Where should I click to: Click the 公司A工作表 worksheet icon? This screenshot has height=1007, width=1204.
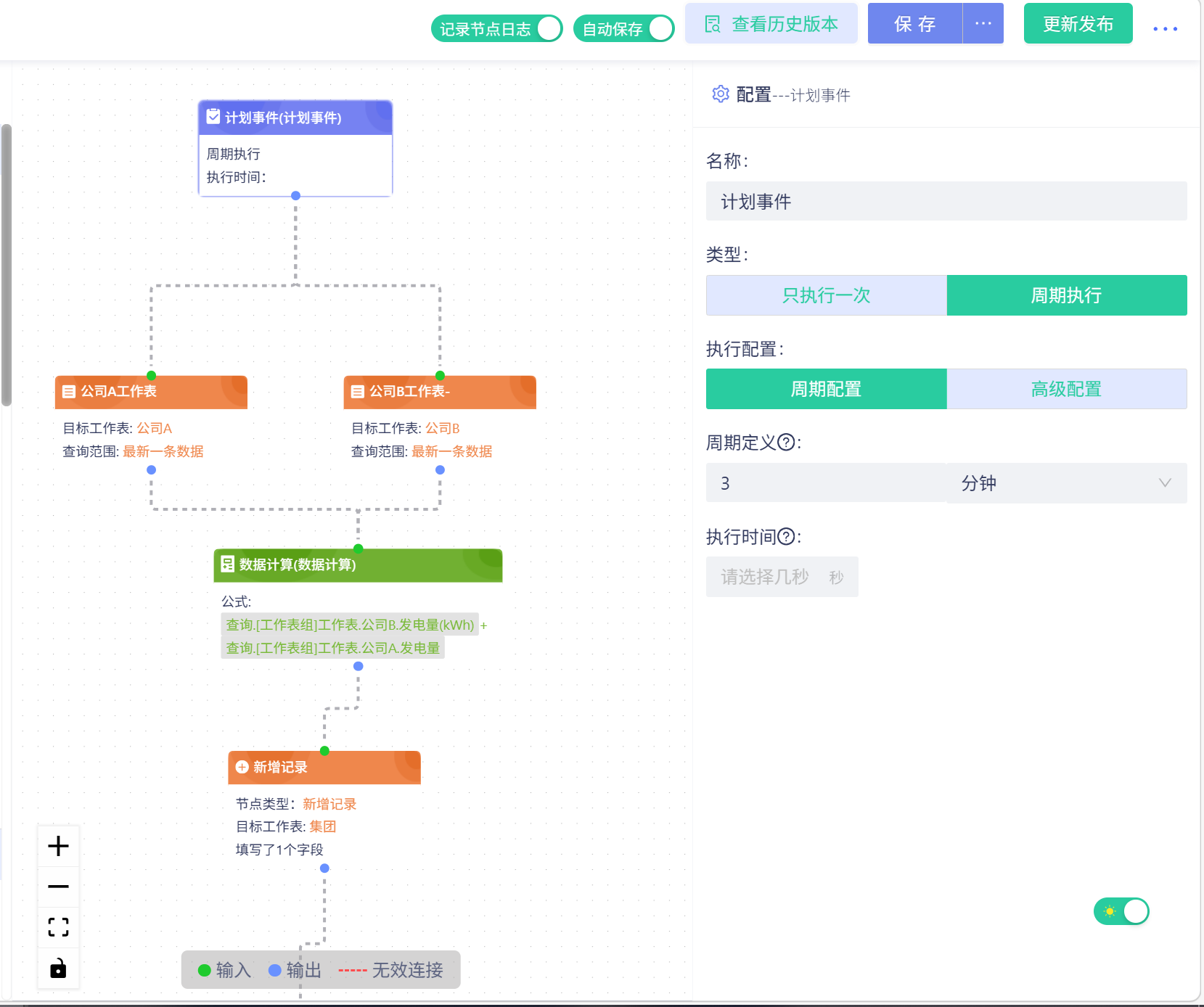click(70, 392)
